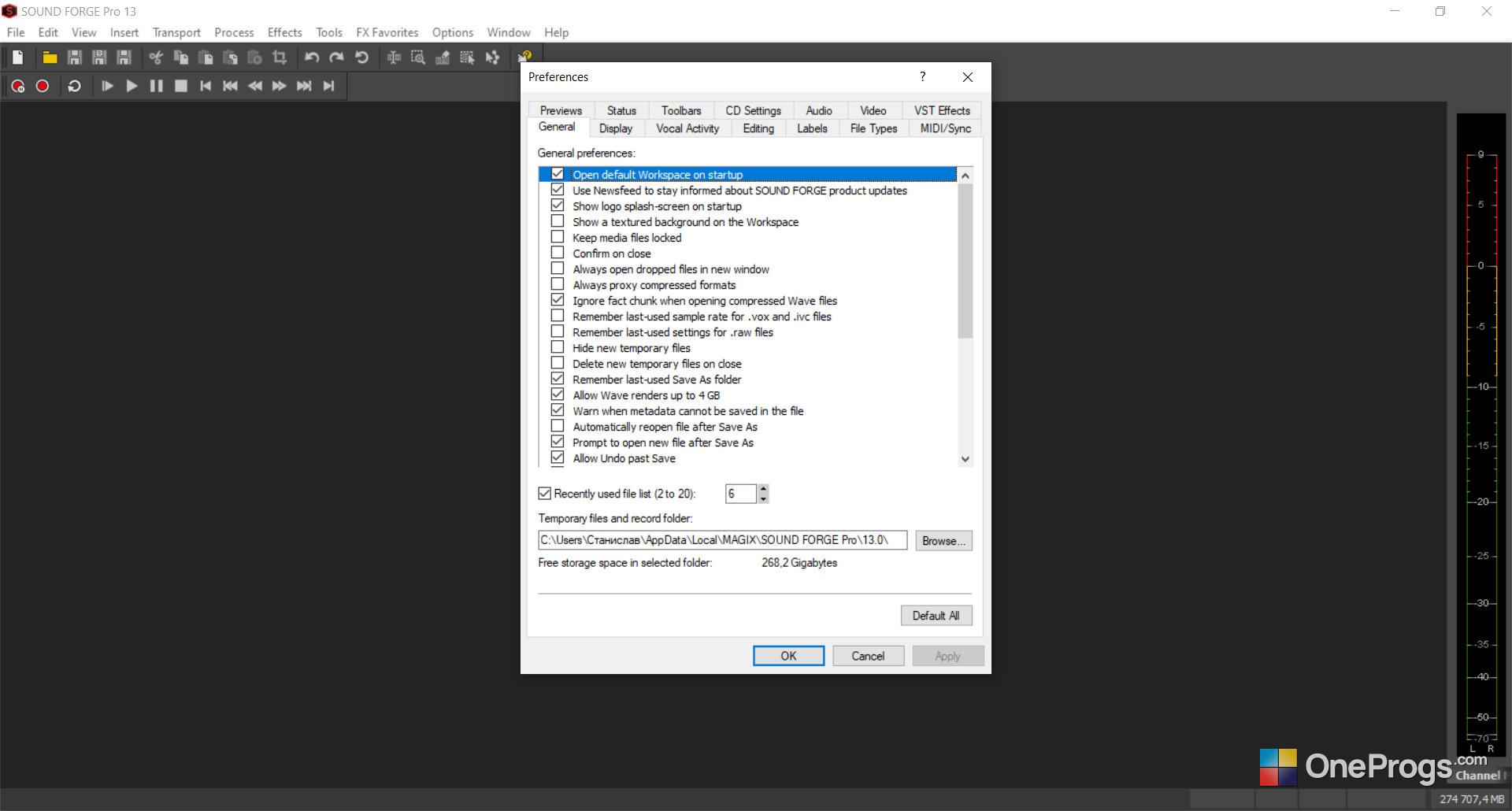Uncheck Show logo splash-screen on startup
The height and width of the screenshot is (811, 1512).
coord(558,206)
